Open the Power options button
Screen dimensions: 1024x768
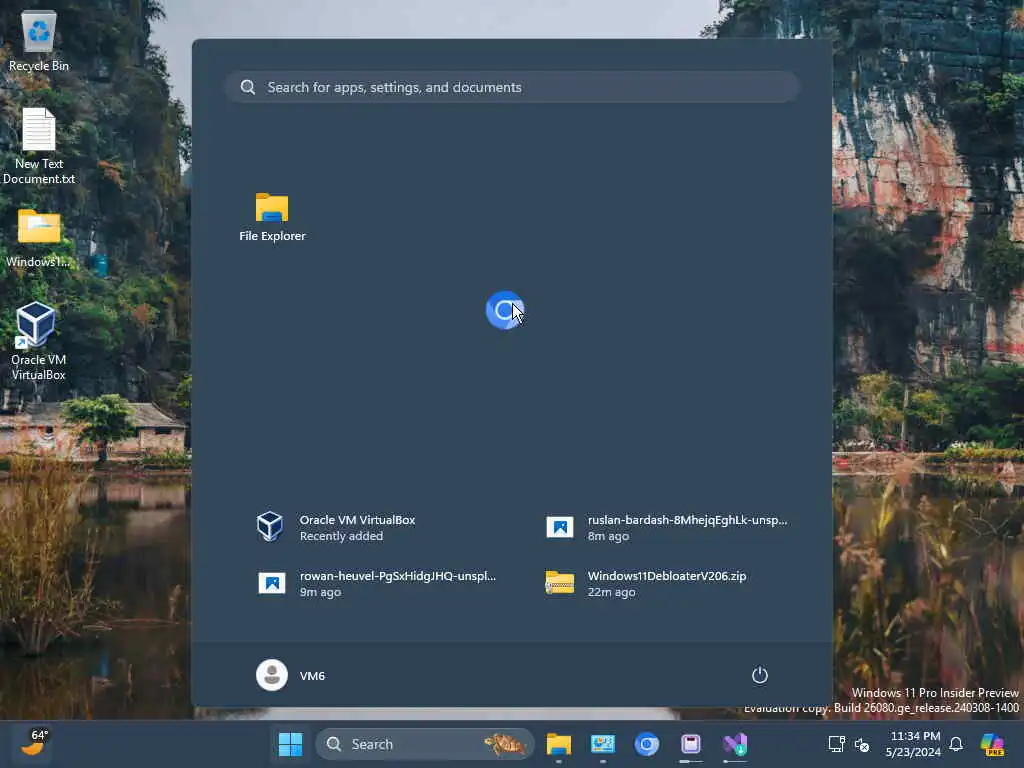pos(759,675)
